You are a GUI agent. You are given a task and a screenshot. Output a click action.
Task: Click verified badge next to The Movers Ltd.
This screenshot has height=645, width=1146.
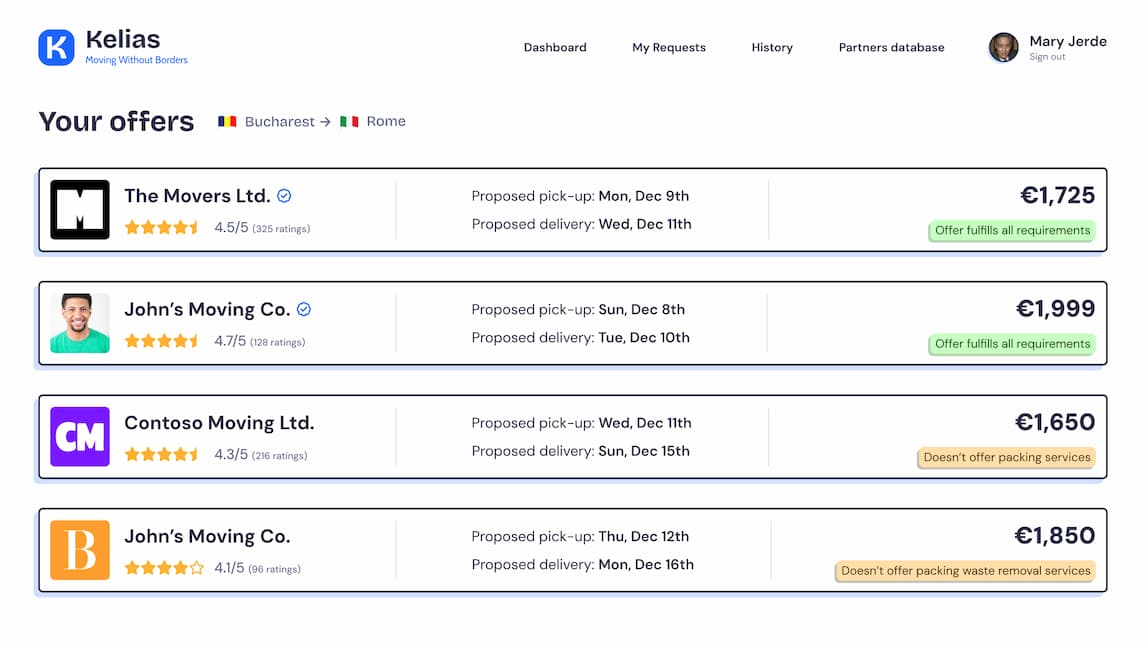[284, 196]
